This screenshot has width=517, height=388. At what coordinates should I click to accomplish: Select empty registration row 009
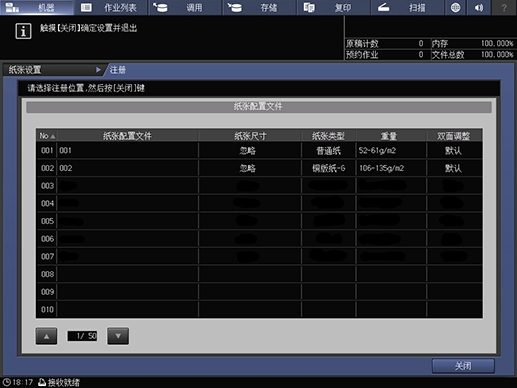coord(259,292)
